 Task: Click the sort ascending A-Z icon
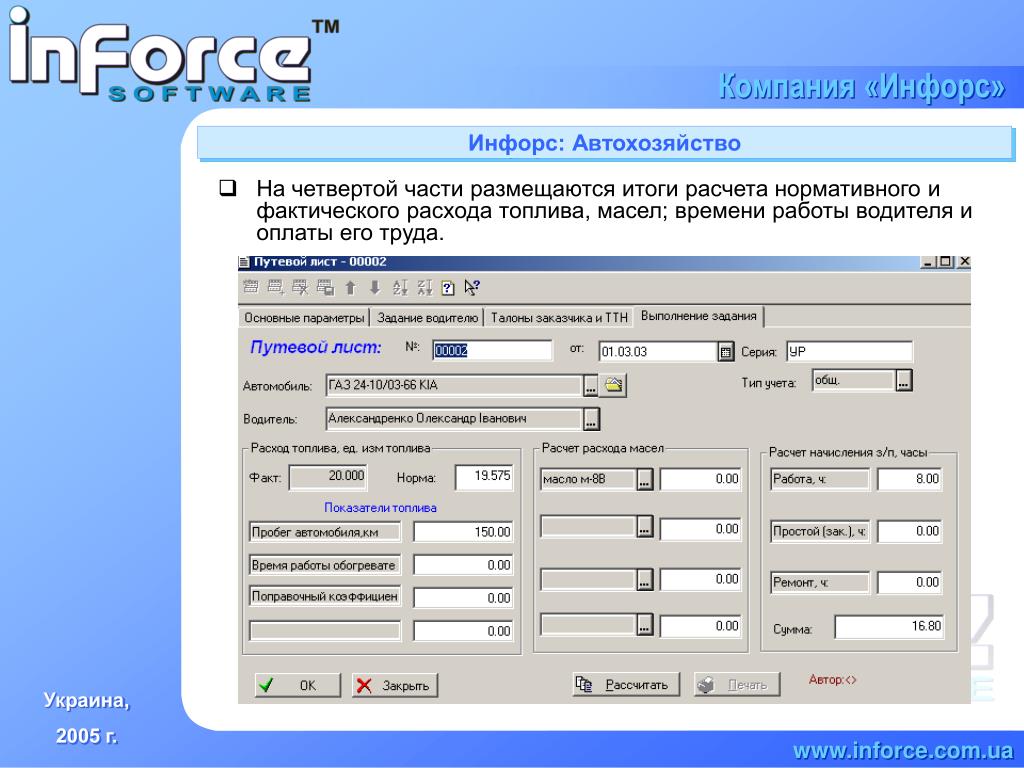400,287
